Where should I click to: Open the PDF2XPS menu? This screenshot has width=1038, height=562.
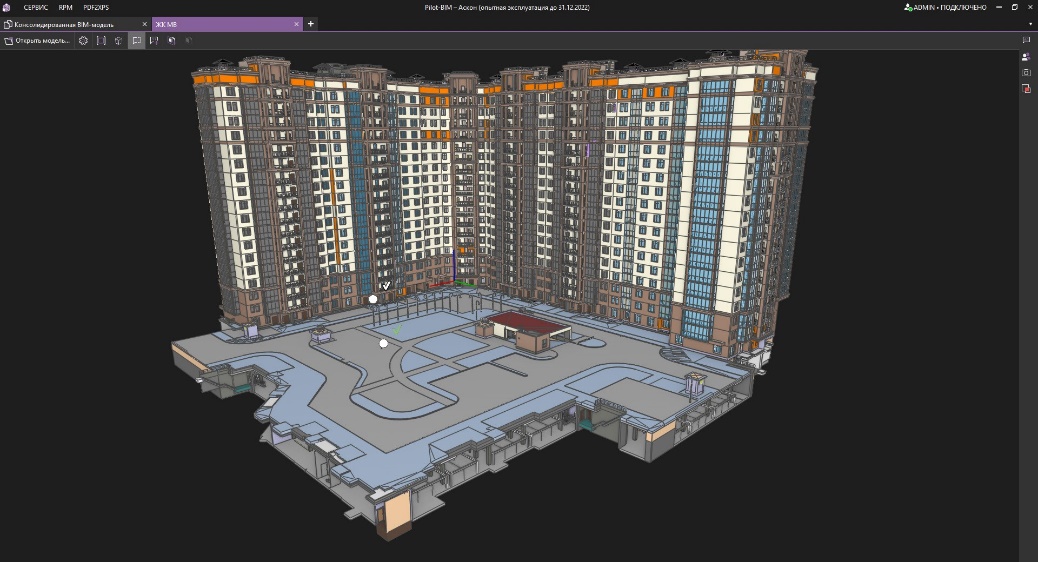point(96,7)
